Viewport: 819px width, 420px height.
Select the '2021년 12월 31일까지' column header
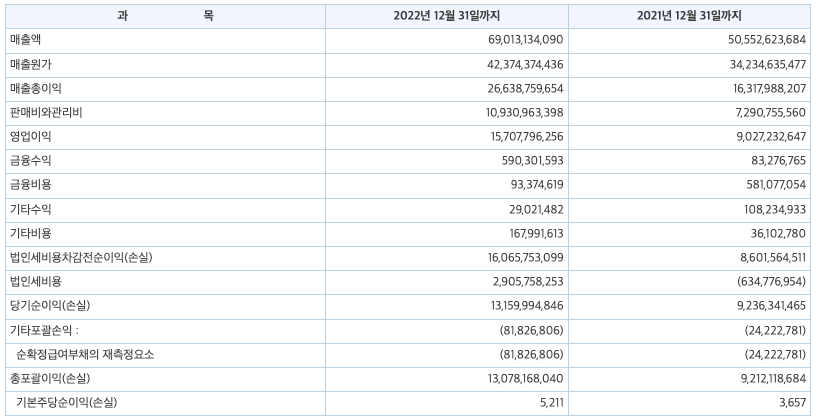click(689, 16)
